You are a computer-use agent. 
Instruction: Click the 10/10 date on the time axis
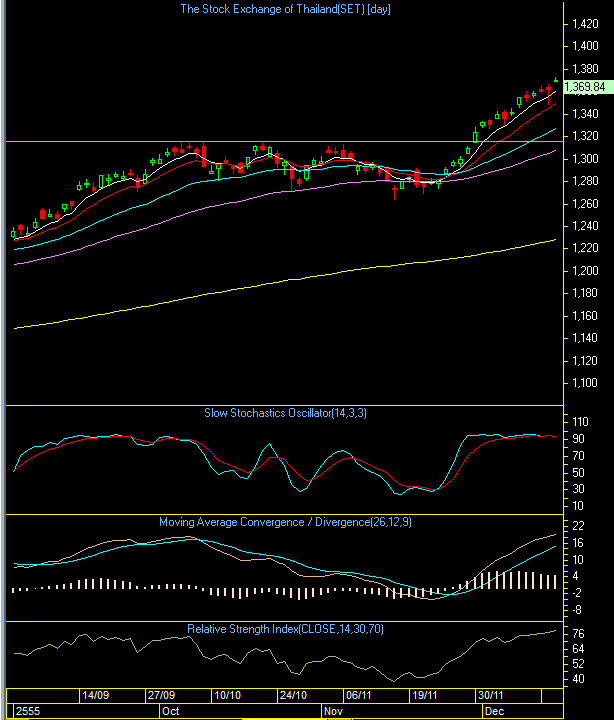(228, 694)
